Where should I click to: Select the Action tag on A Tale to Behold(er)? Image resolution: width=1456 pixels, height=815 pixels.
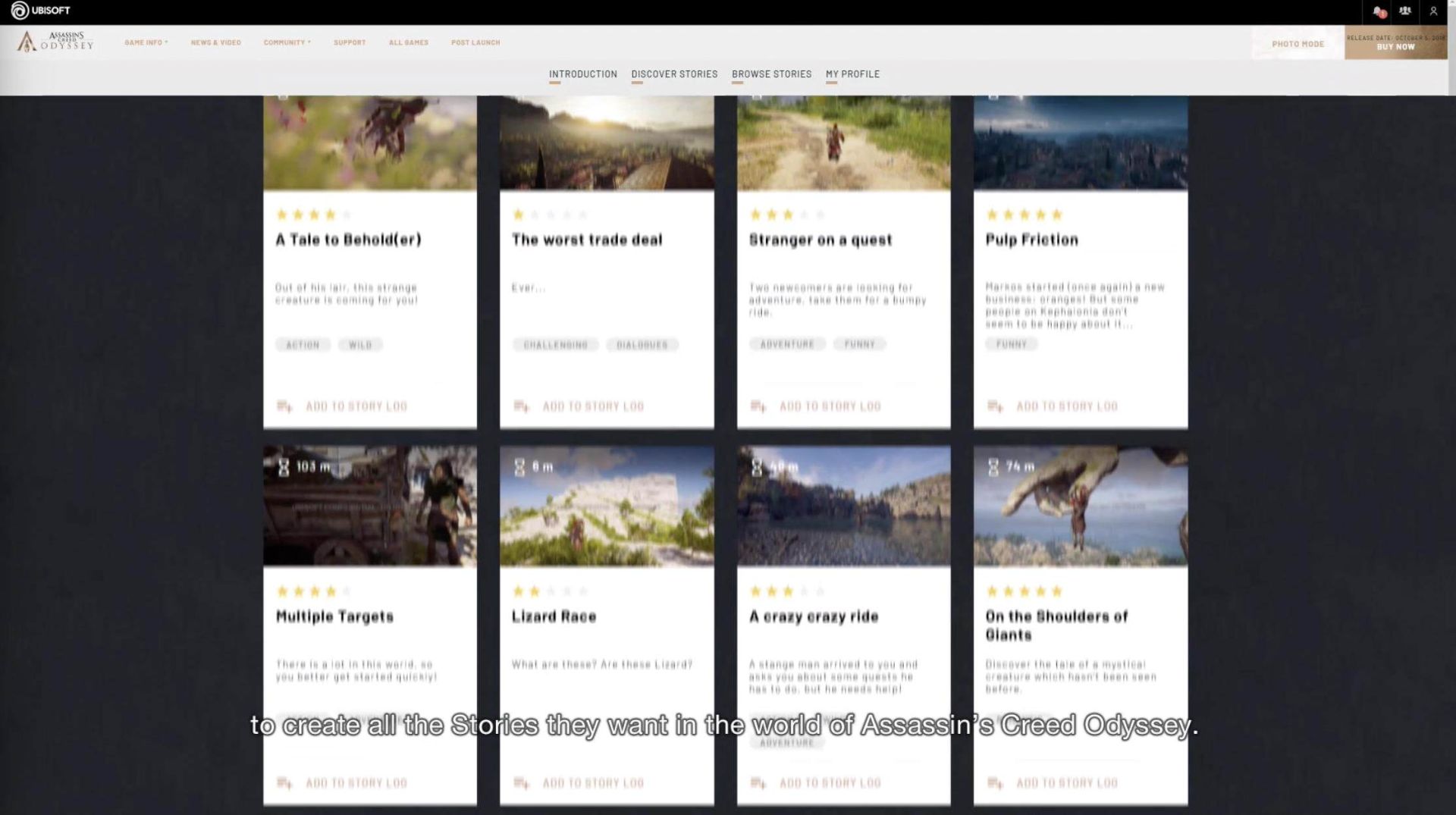point(303,345)
